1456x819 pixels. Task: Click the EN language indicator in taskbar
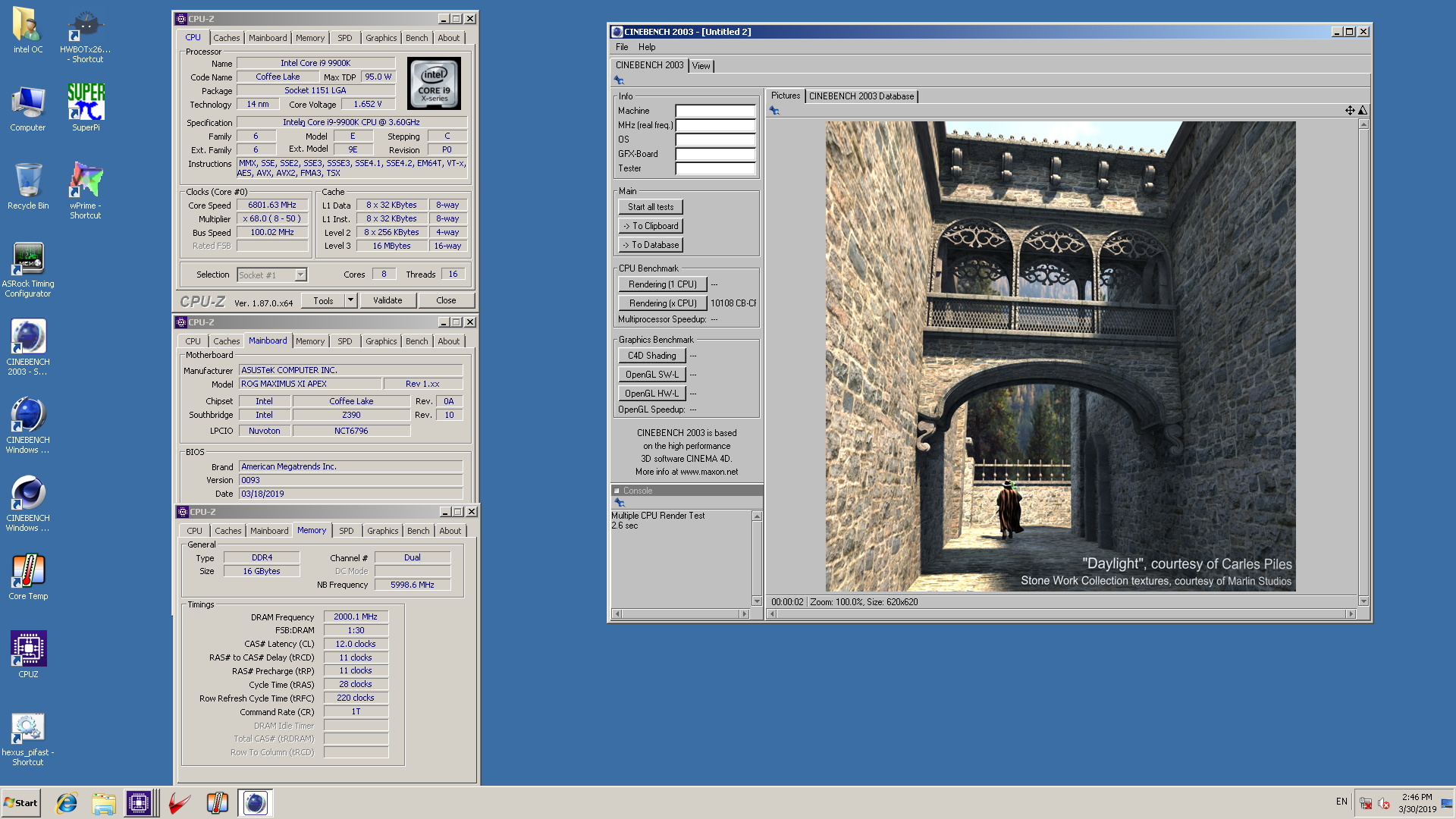click(1341, 802)
